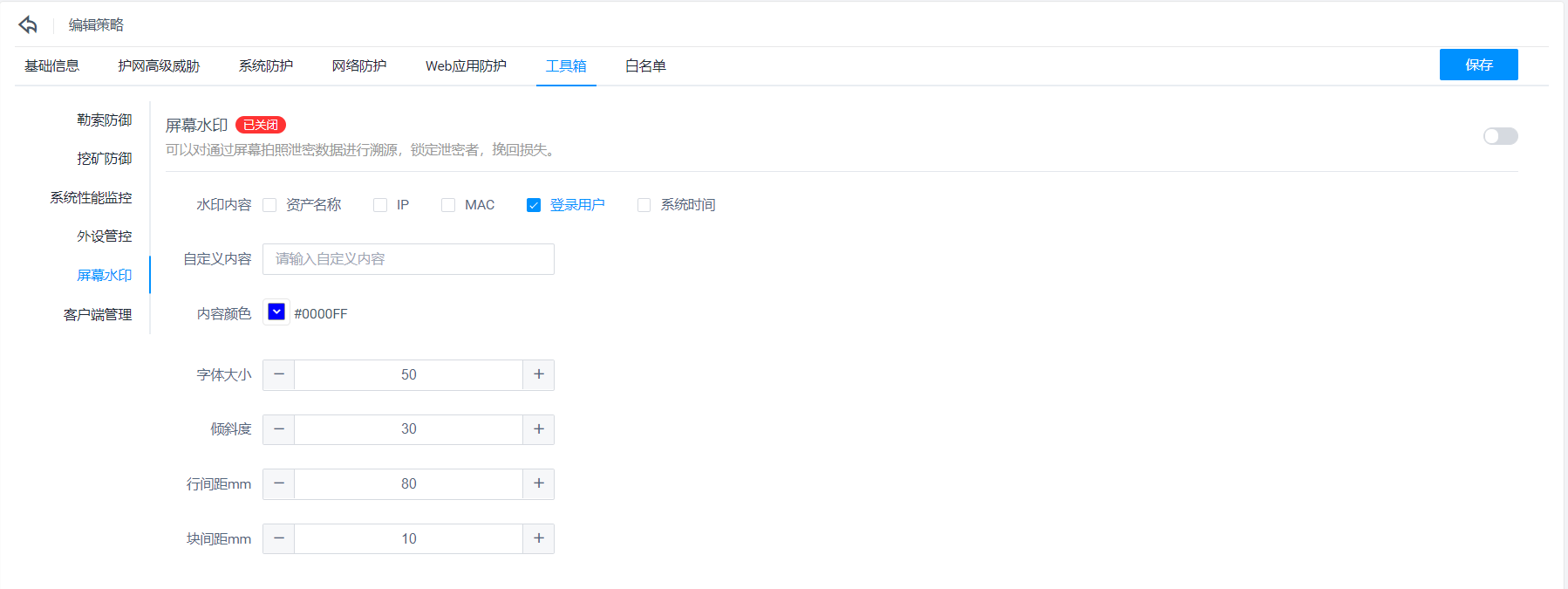The height and width of the screenshot is (589, 1568).
Task: Switch to 网络防护 tab
Action: coord(359,66)
